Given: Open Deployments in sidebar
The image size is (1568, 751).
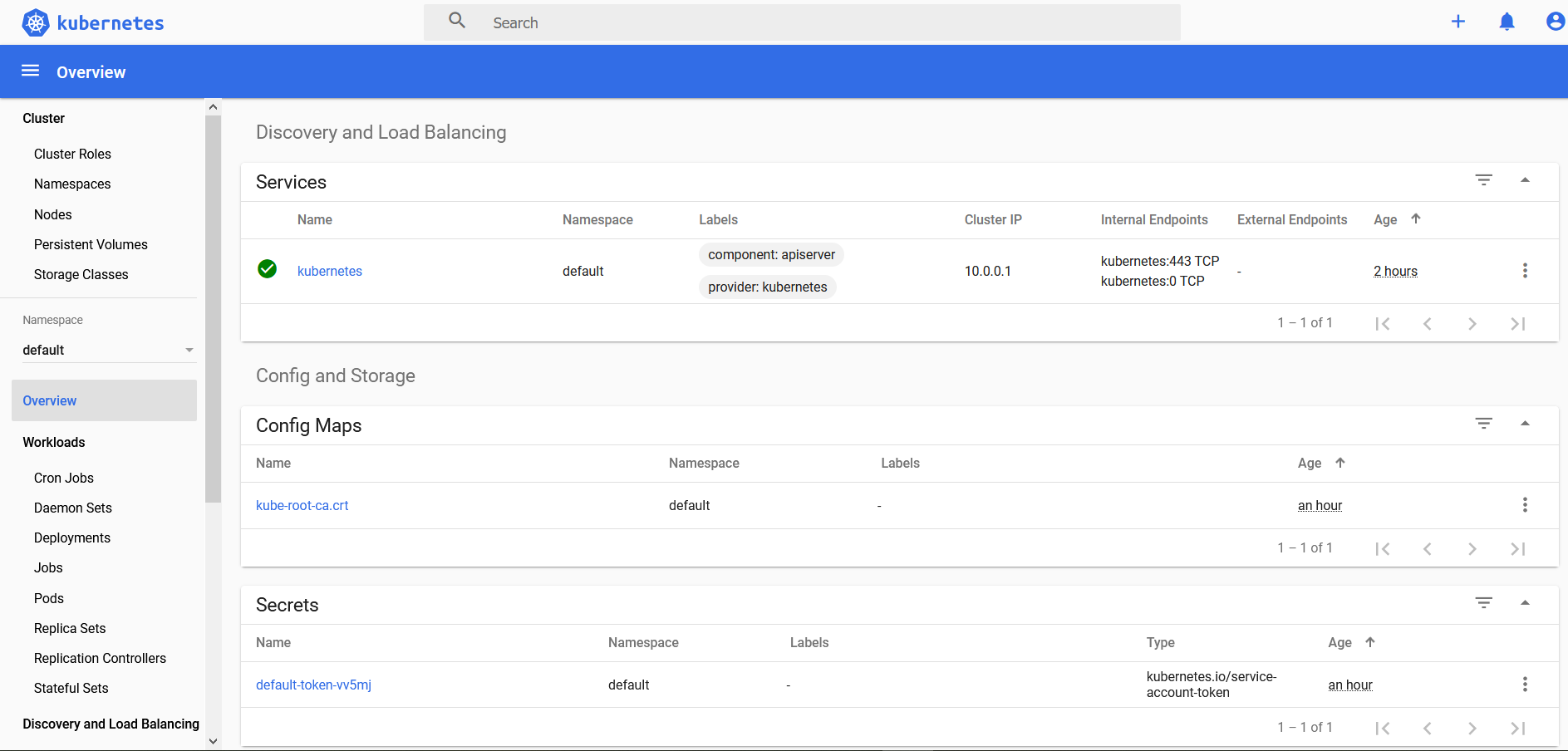Looking at the screenshot, I should pos(72,537).
